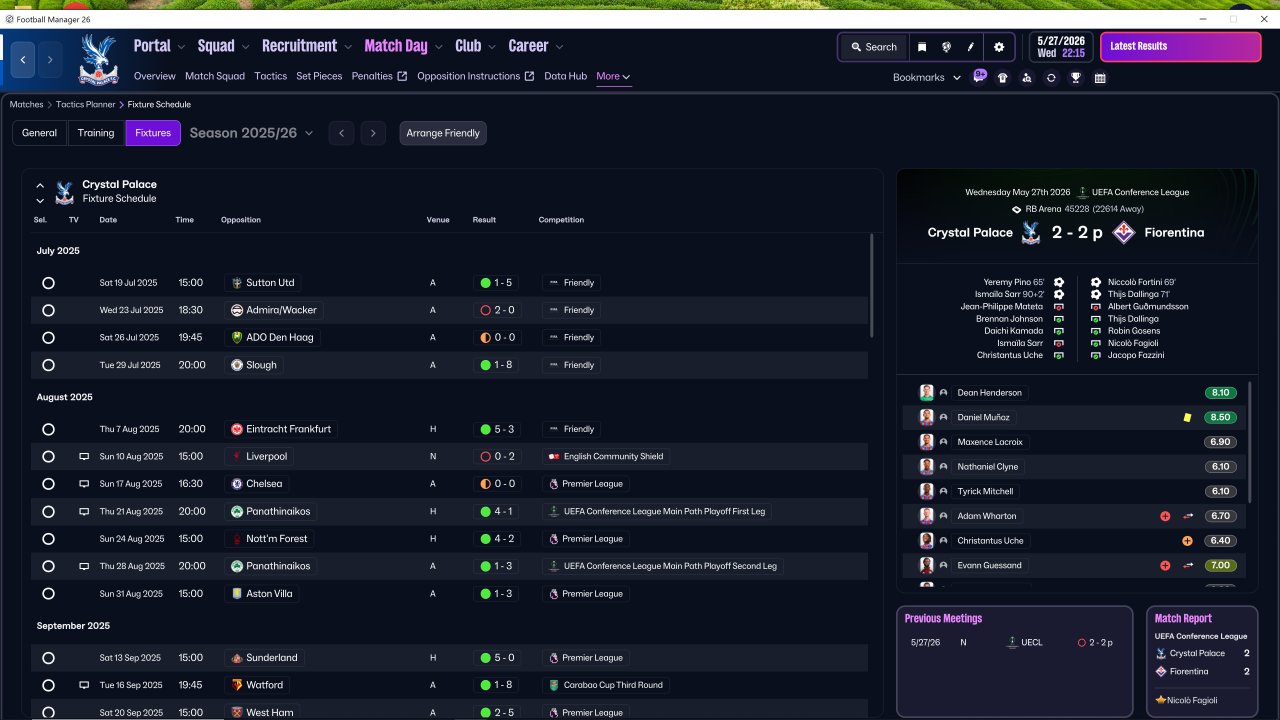Show next season with the right chevron button
1280x720 pixels.
(x=373, y=133)
